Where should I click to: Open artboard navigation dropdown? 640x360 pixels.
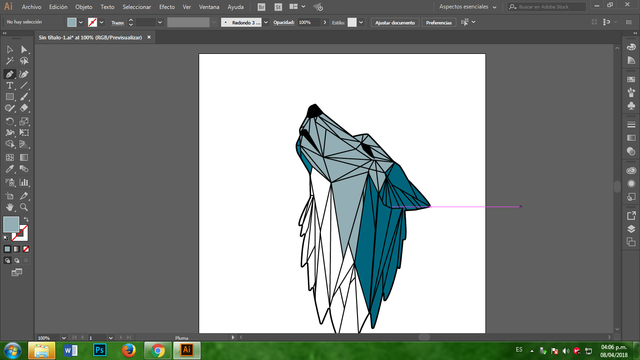tap(111, 338)
